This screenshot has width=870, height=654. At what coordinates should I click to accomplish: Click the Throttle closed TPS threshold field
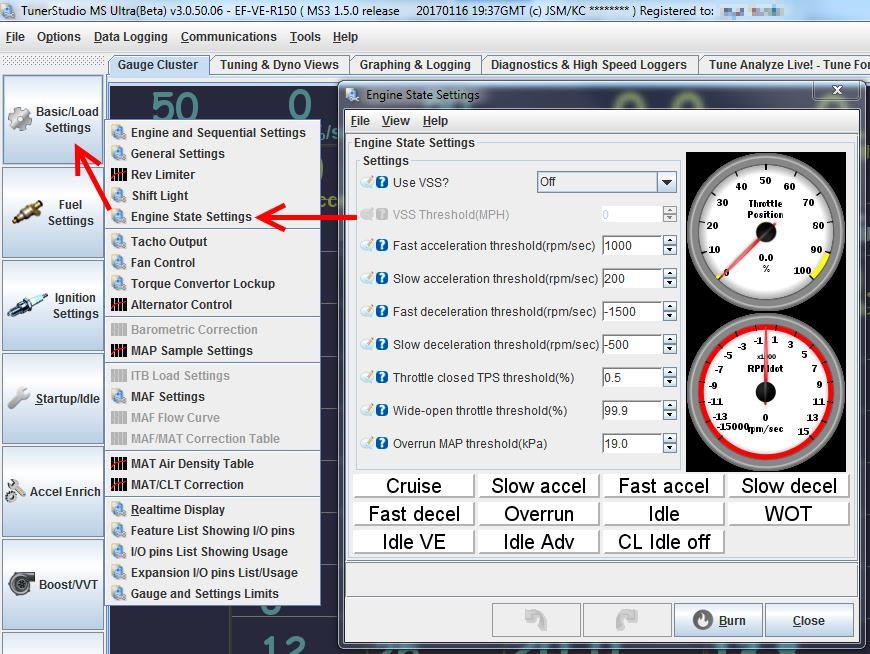click(632, 377)
